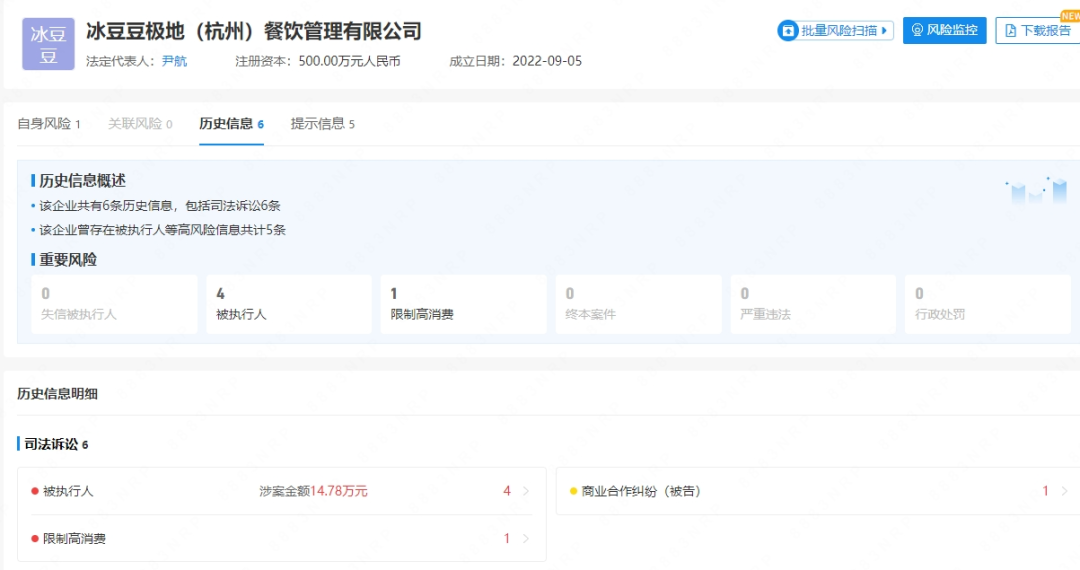This screenshot has height=570, width=1080.
Task: Click the 重要风险 heading
Action: (x=68, y=260)
